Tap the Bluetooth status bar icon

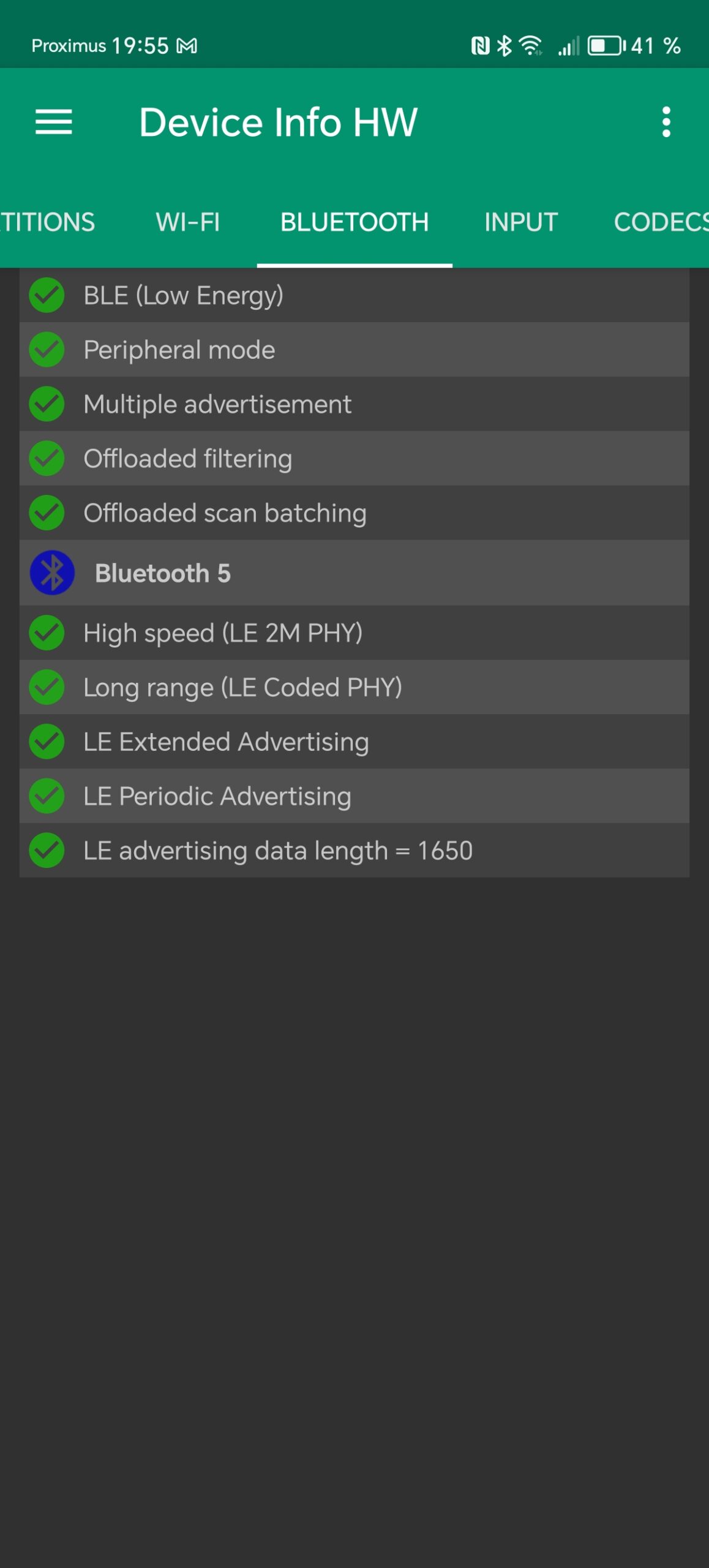505,46
